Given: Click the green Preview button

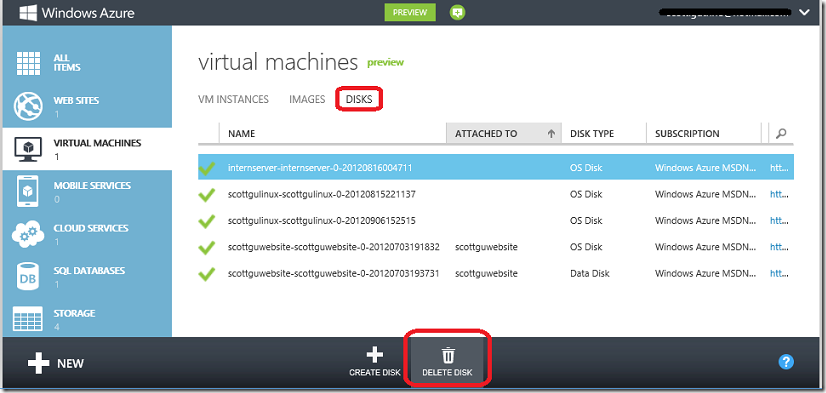Looking at the screenshot, I should (410, 13).
